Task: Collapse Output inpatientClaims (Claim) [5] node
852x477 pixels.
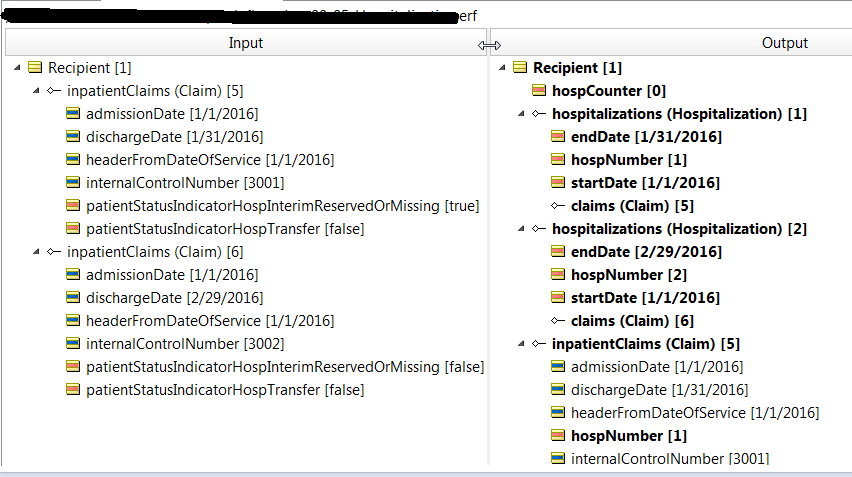Action: point(522,343)
